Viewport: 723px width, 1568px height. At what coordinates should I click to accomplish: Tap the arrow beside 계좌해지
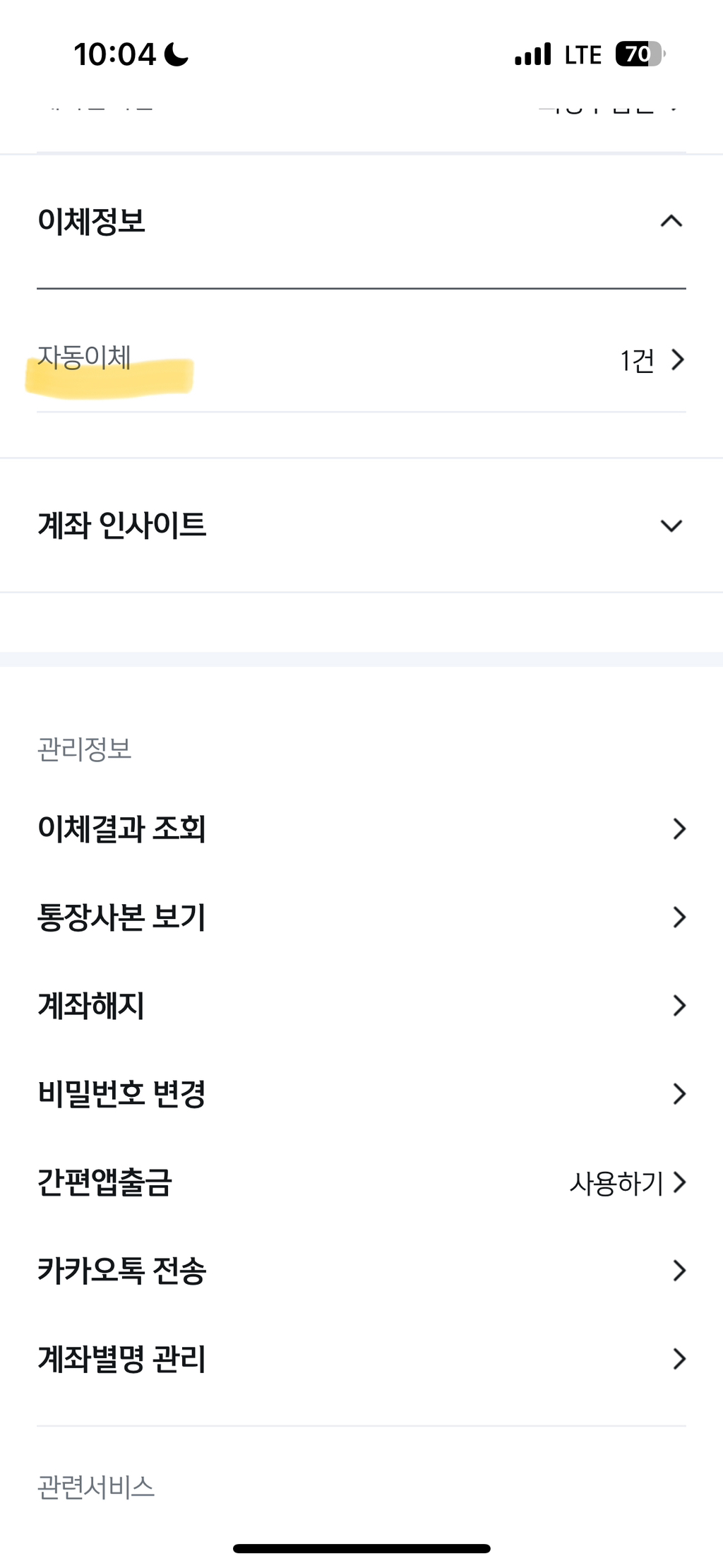pyautogui.click(x=679, y=1005)
